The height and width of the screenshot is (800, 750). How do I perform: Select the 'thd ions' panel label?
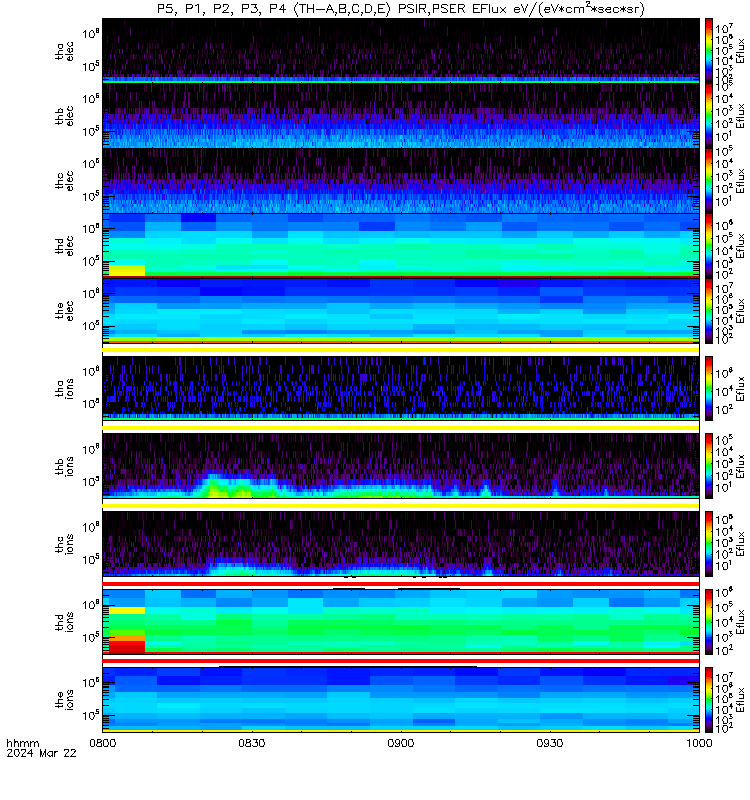pyautogui.click(x=65, y=621)
